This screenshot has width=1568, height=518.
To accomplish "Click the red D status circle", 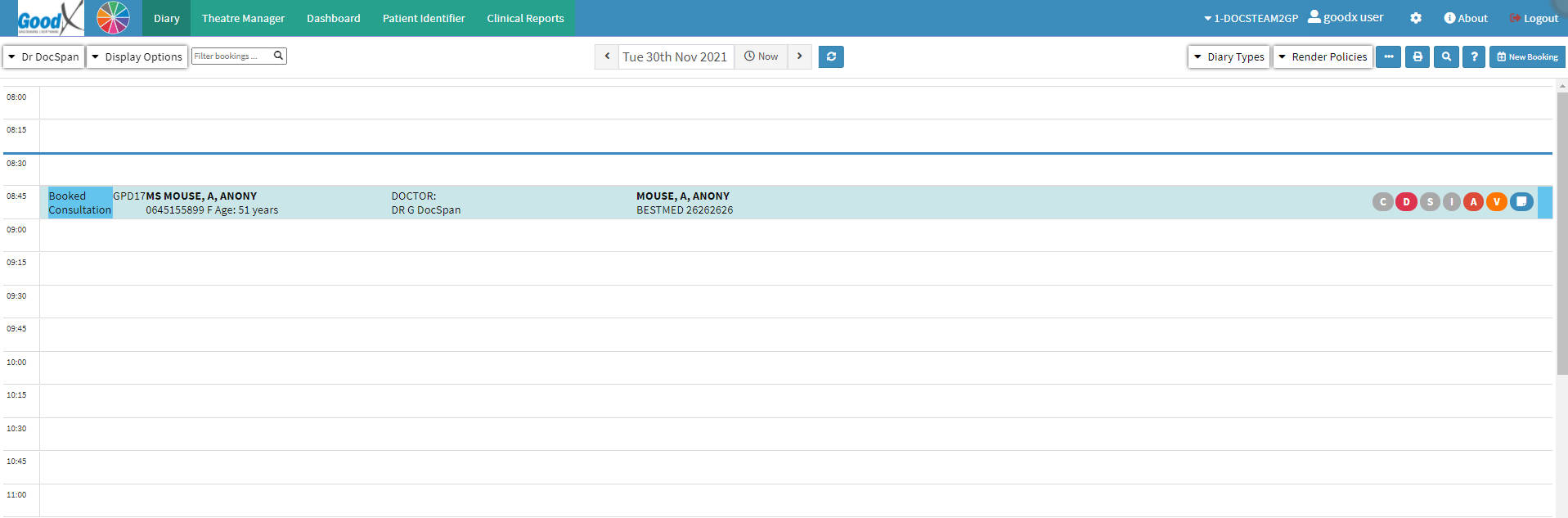I will 1406,202.
